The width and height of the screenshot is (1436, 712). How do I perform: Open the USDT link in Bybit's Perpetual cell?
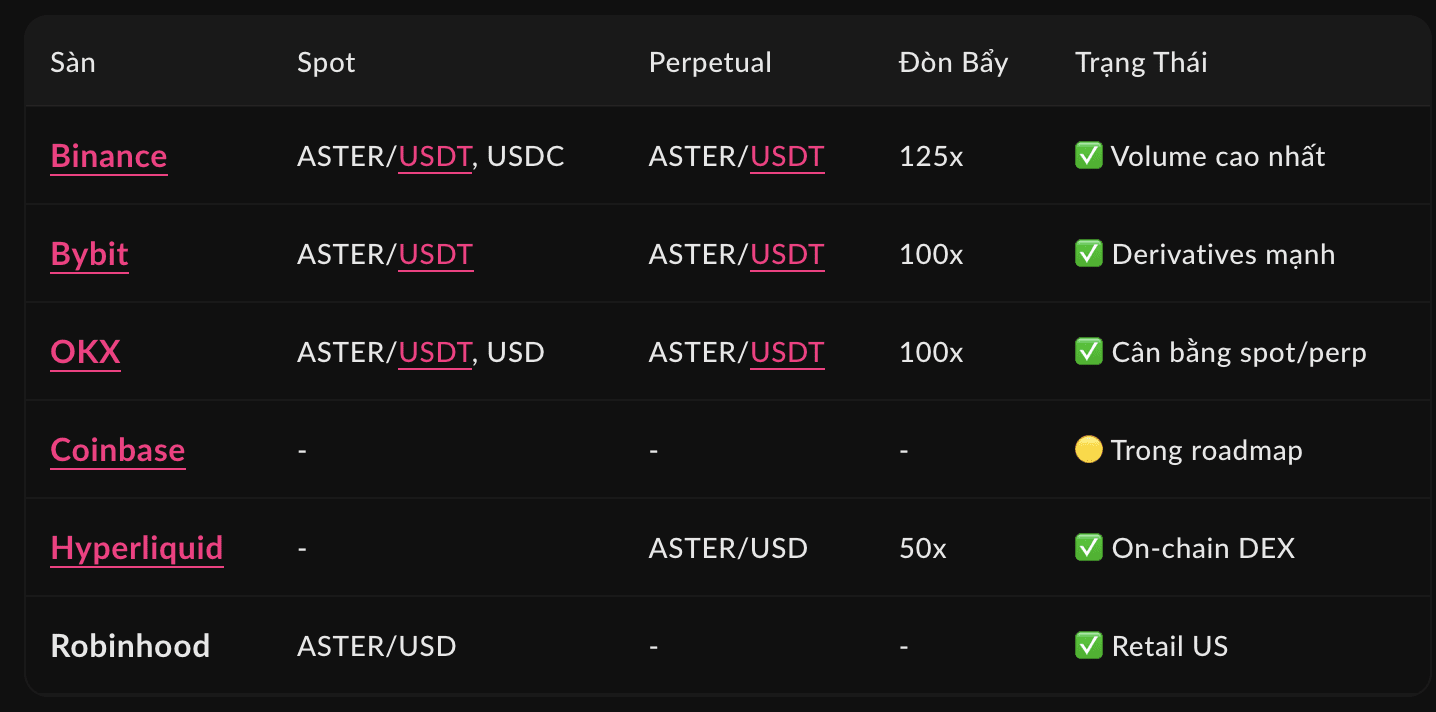[787, 254]
